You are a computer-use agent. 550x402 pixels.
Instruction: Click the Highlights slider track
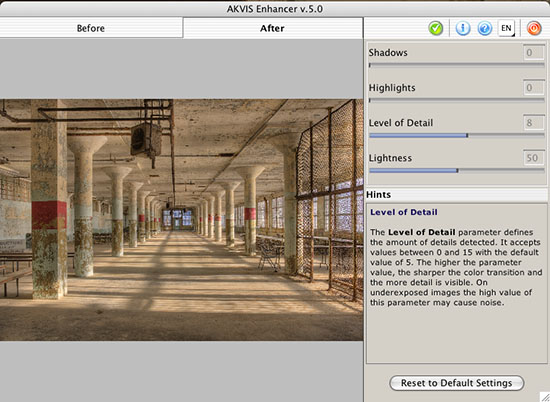tap(457, 100)
